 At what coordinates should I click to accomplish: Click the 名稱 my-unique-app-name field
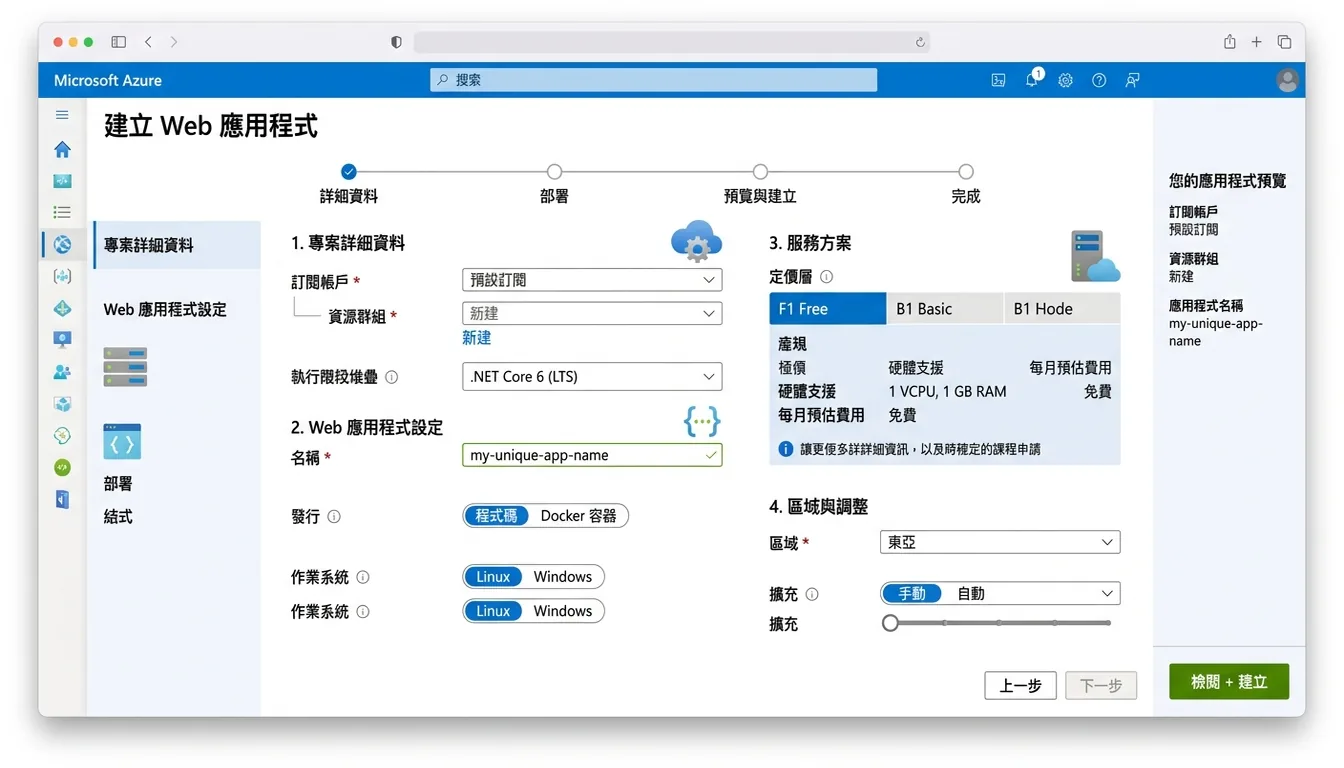[x=592, y=455]
